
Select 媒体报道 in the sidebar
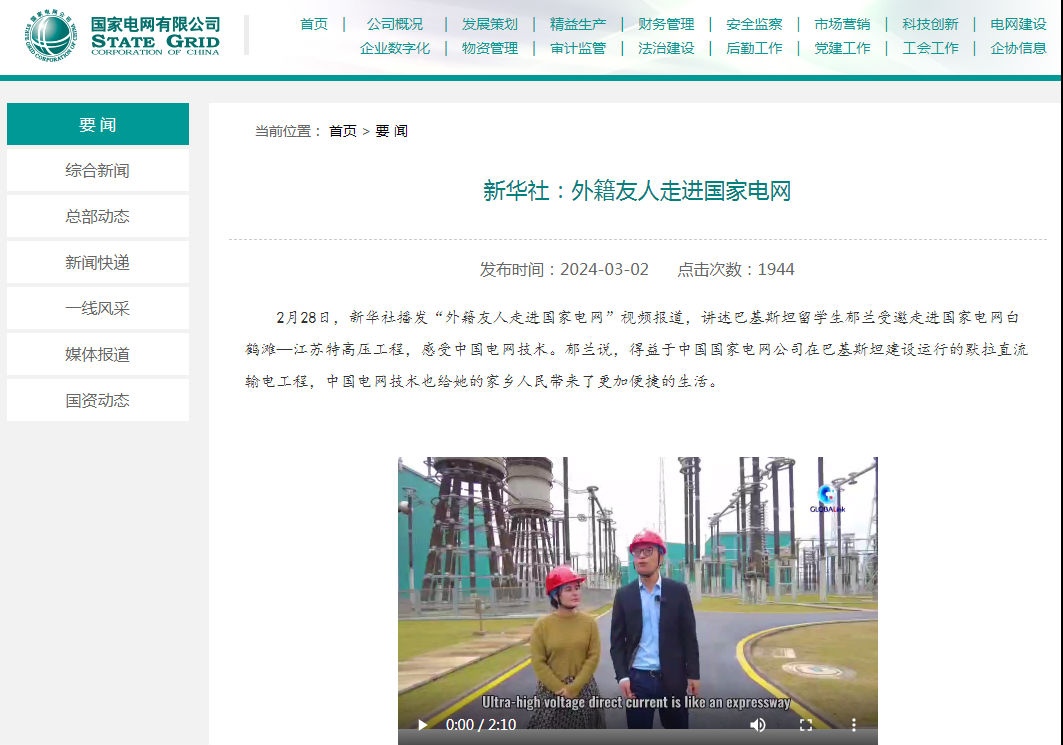(x=98, y=355)
